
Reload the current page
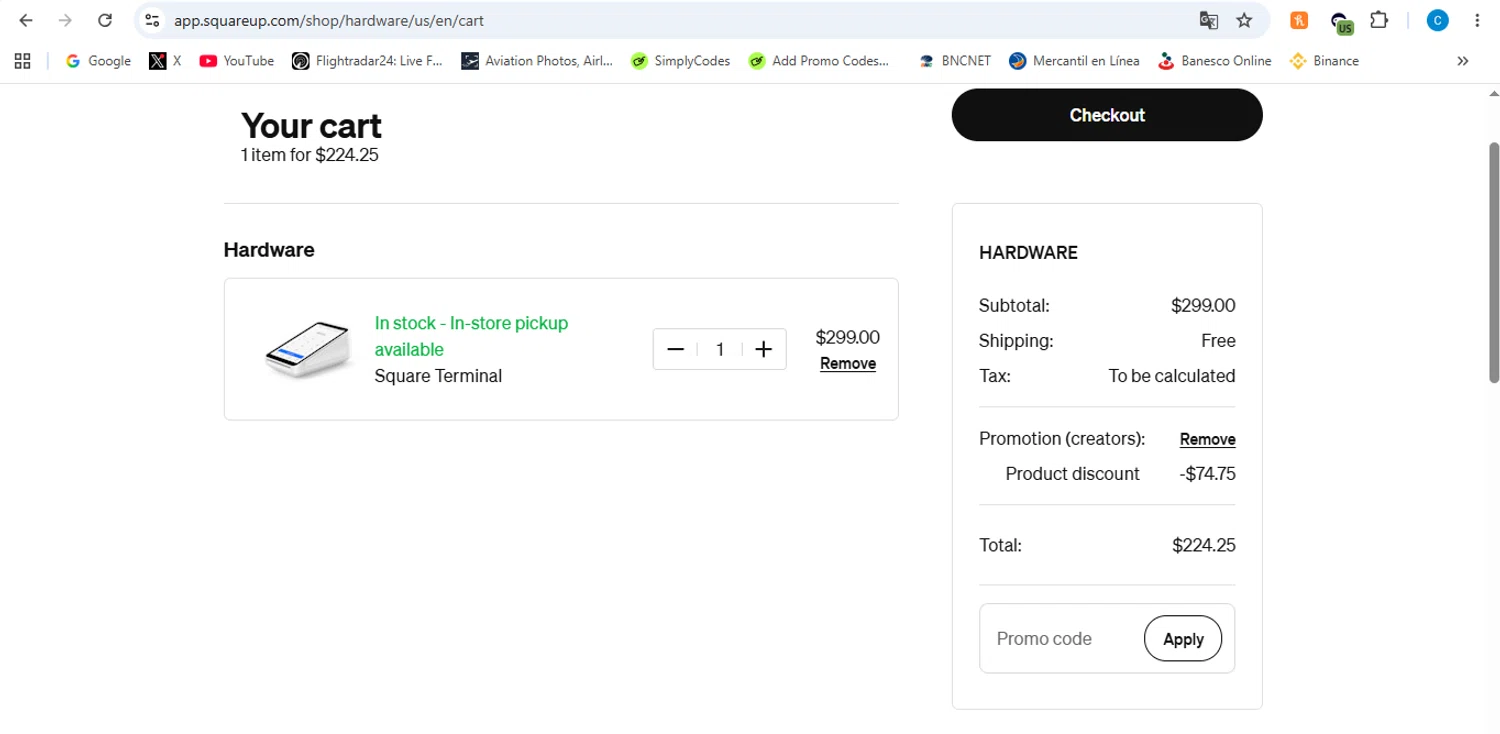coord(105,20)
